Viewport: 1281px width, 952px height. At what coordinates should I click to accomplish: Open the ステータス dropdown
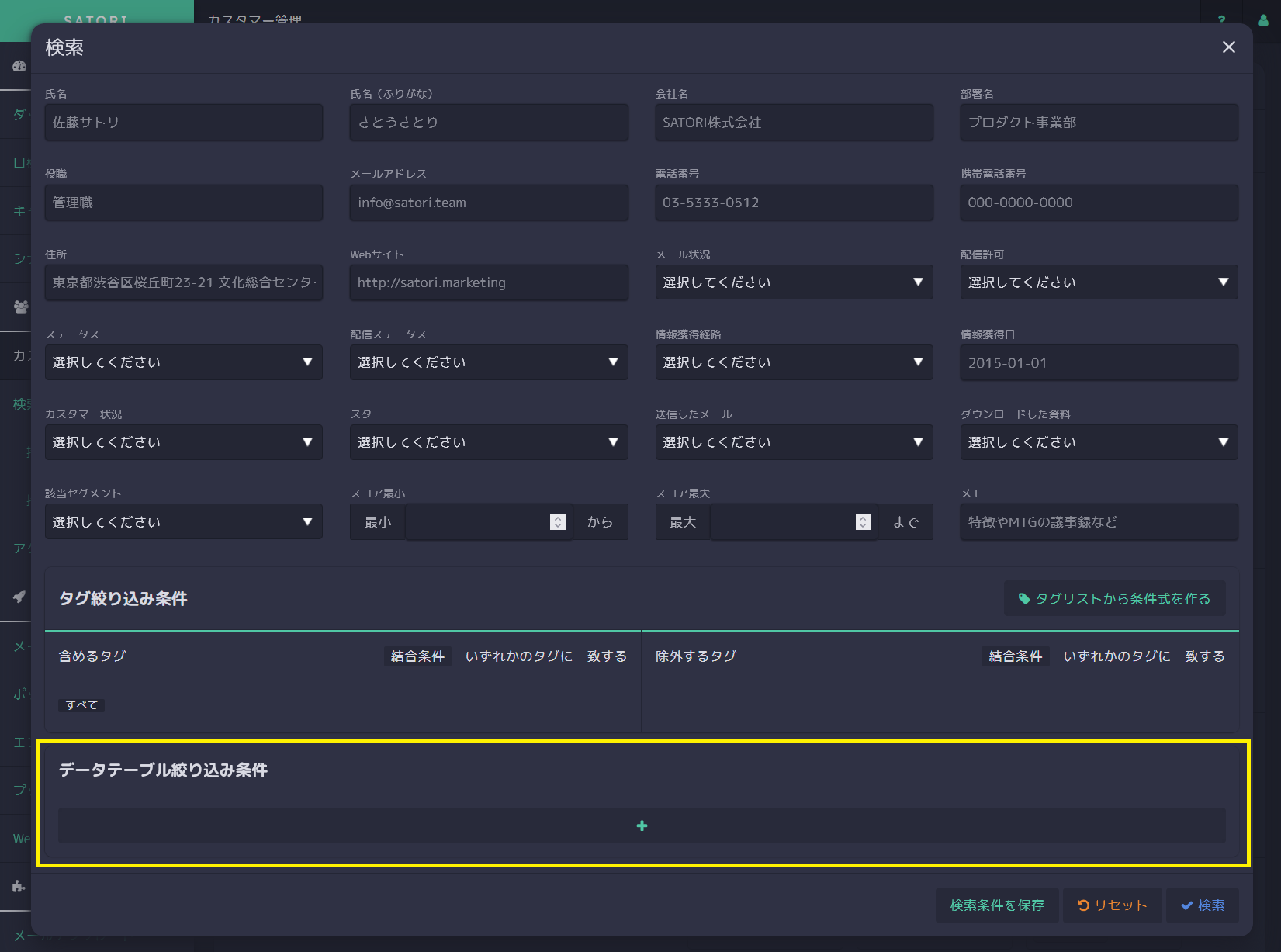point(183,362)
